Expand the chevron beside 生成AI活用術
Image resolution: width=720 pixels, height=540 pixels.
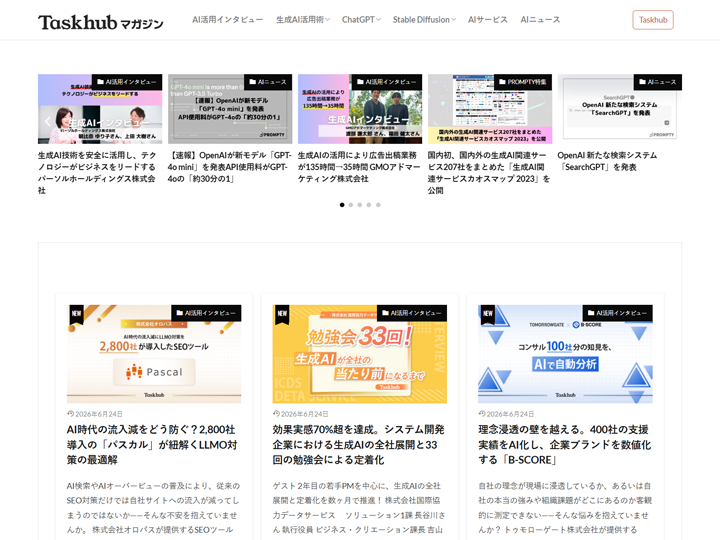[327, 20]
